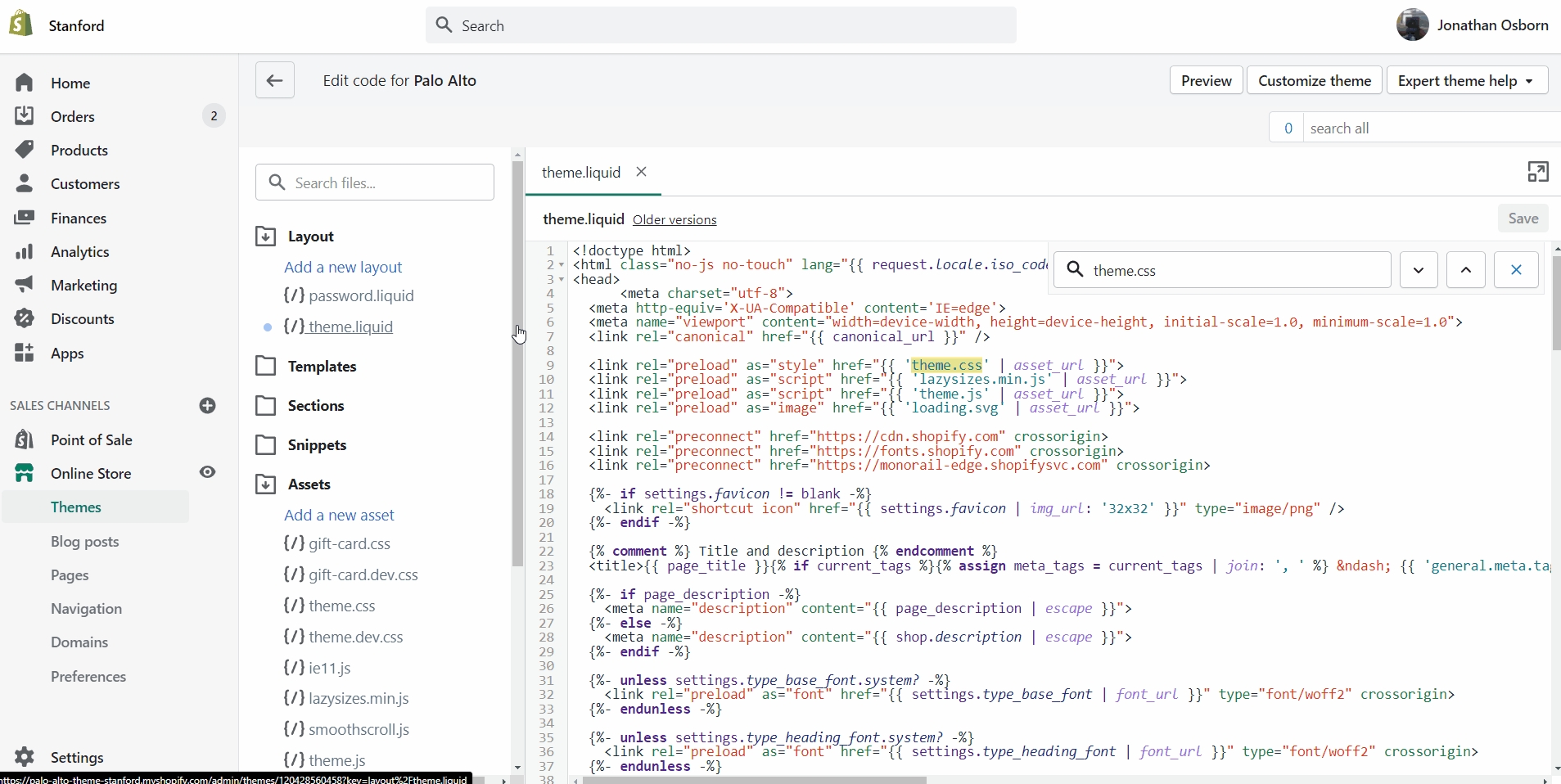Image resolution: width=1561 pixels, height=784 pixels.
Task: Expand code editor to fullscreen
Action: (x=1537, y=172)
